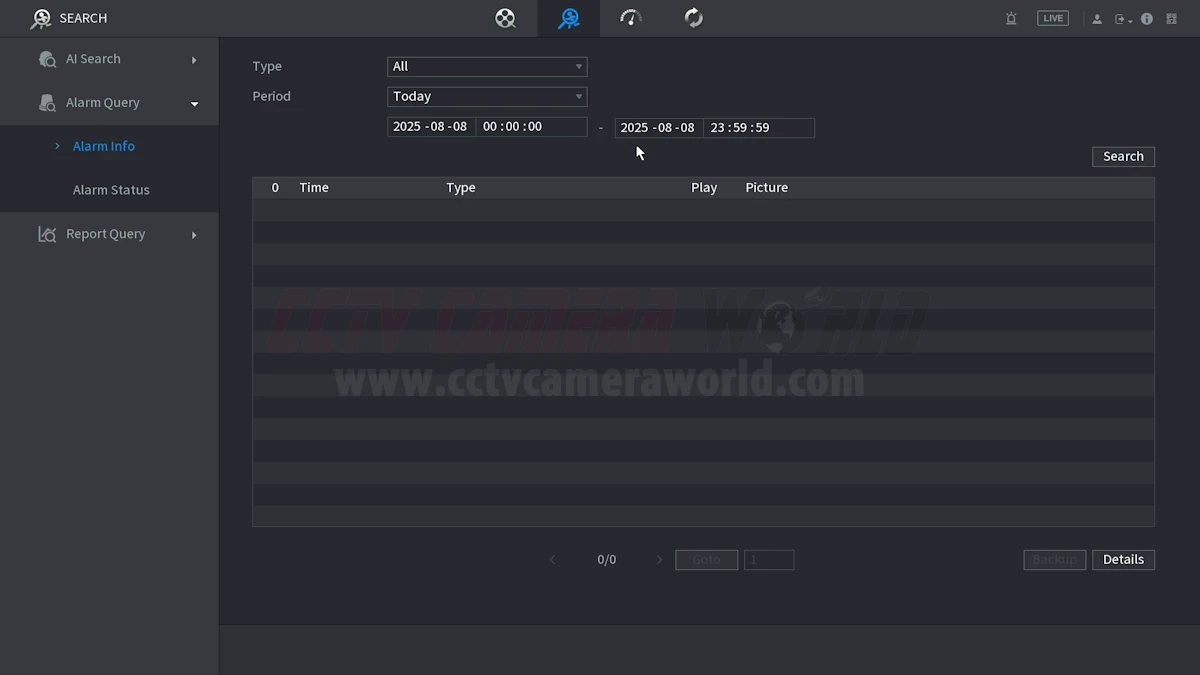This screenshot has width=1200, height=675.
Task: Click the SEARCH title icon
Action: [41, 18]
